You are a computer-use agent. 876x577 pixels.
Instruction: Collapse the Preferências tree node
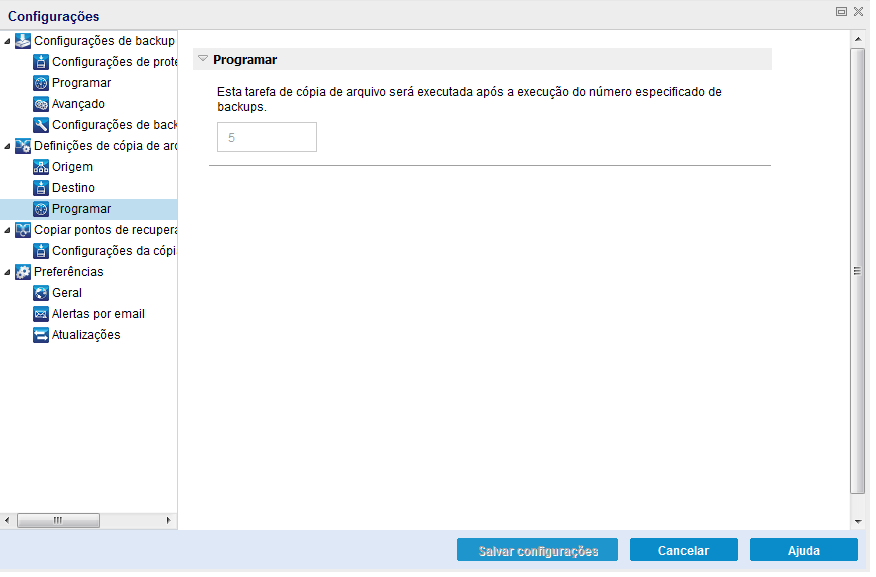(7, 273)
